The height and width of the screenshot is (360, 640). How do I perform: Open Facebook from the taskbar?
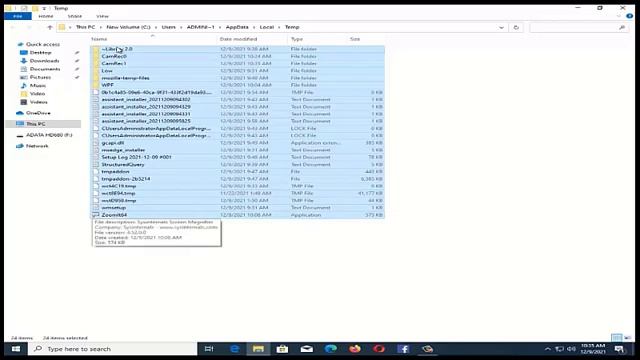pyautogui.click(x=403, y=349)
